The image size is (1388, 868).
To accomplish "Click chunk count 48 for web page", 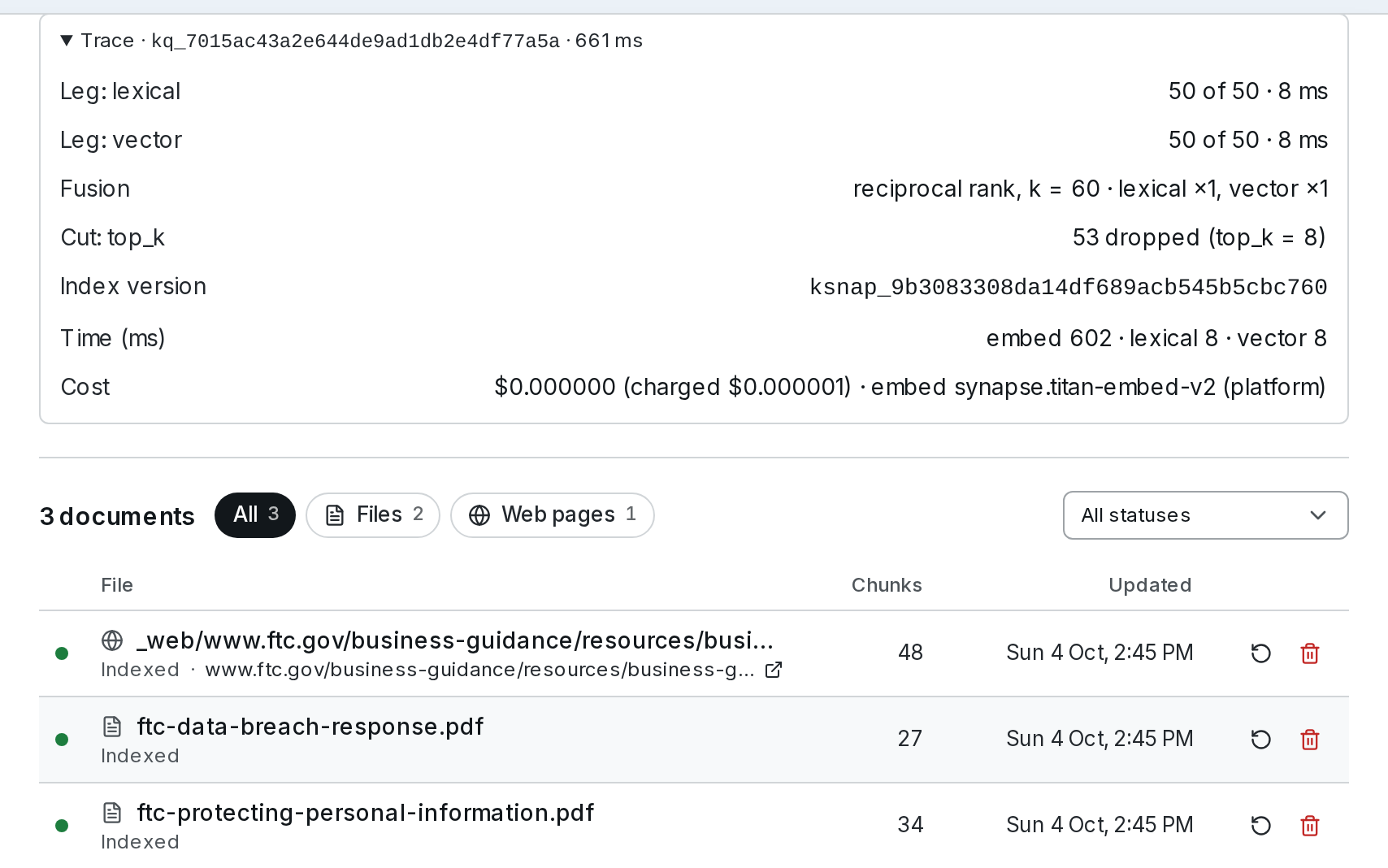I will point(910,653).
